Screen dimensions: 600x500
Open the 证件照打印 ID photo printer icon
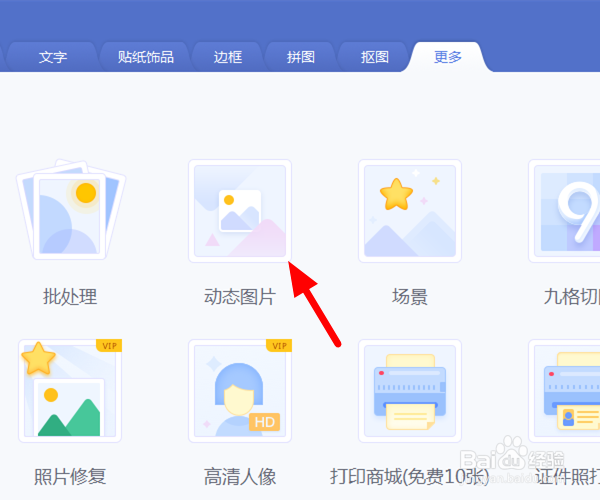tap(564, 391)
